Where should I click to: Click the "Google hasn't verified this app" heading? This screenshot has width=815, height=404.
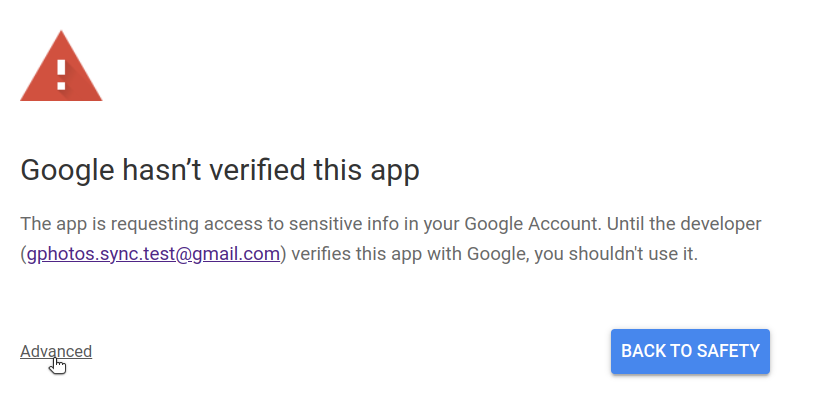tap(220, 170)
